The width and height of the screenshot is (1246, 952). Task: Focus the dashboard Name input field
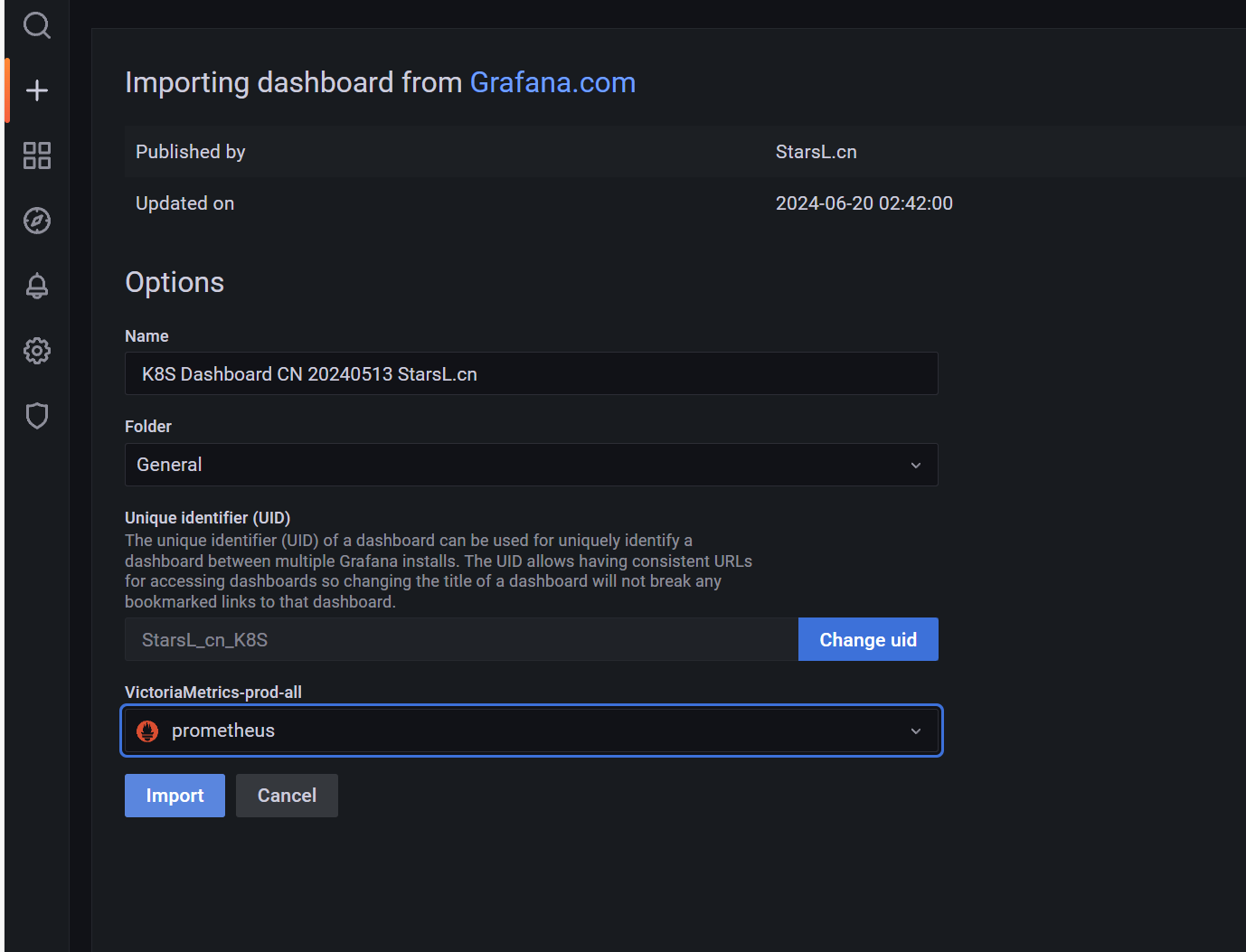click(x=532, y=373)
